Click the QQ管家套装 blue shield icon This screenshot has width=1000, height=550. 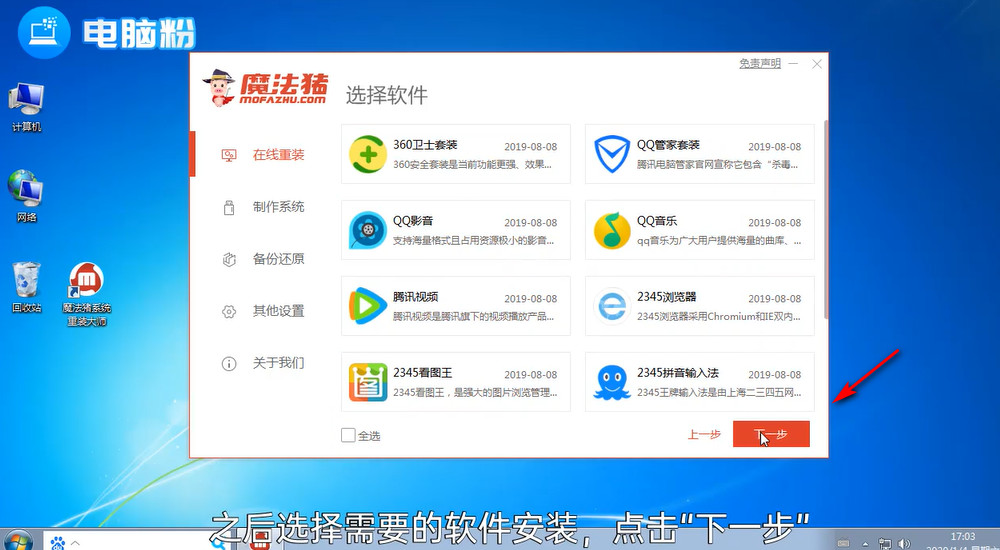click(612, 154)
